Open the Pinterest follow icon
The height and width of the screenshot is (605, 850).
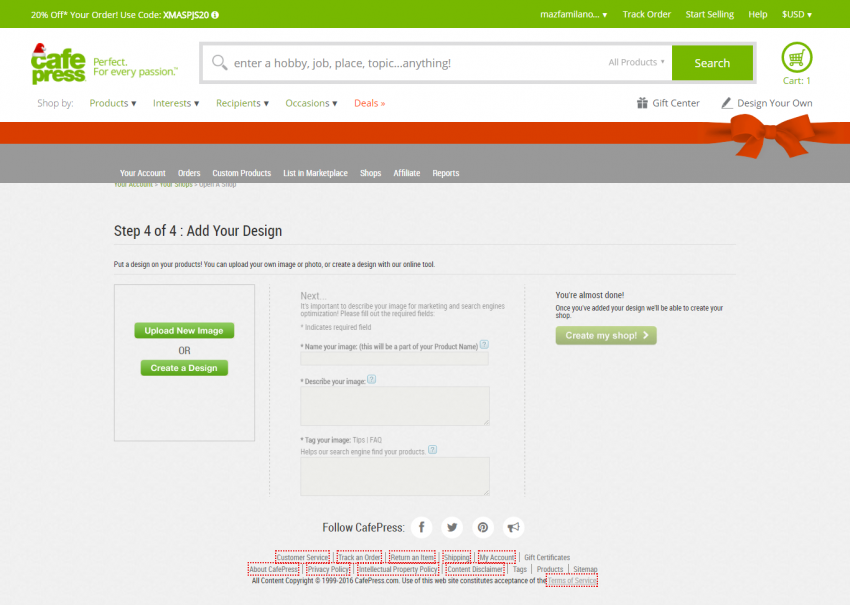[483, 527]
